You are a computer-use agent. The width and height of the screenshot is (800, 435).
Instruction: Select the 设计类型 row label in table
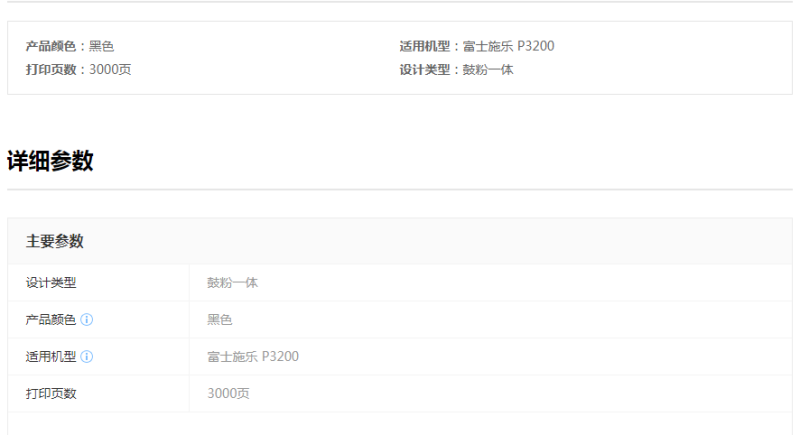tap(51, 283)
